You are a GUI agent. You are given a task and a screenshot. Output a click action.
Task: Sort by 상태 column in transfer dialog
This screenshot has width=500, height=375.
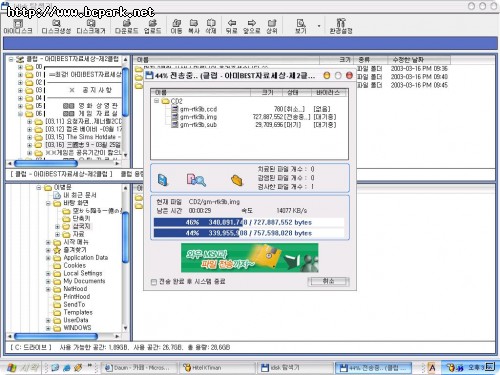tap(296, 92)
